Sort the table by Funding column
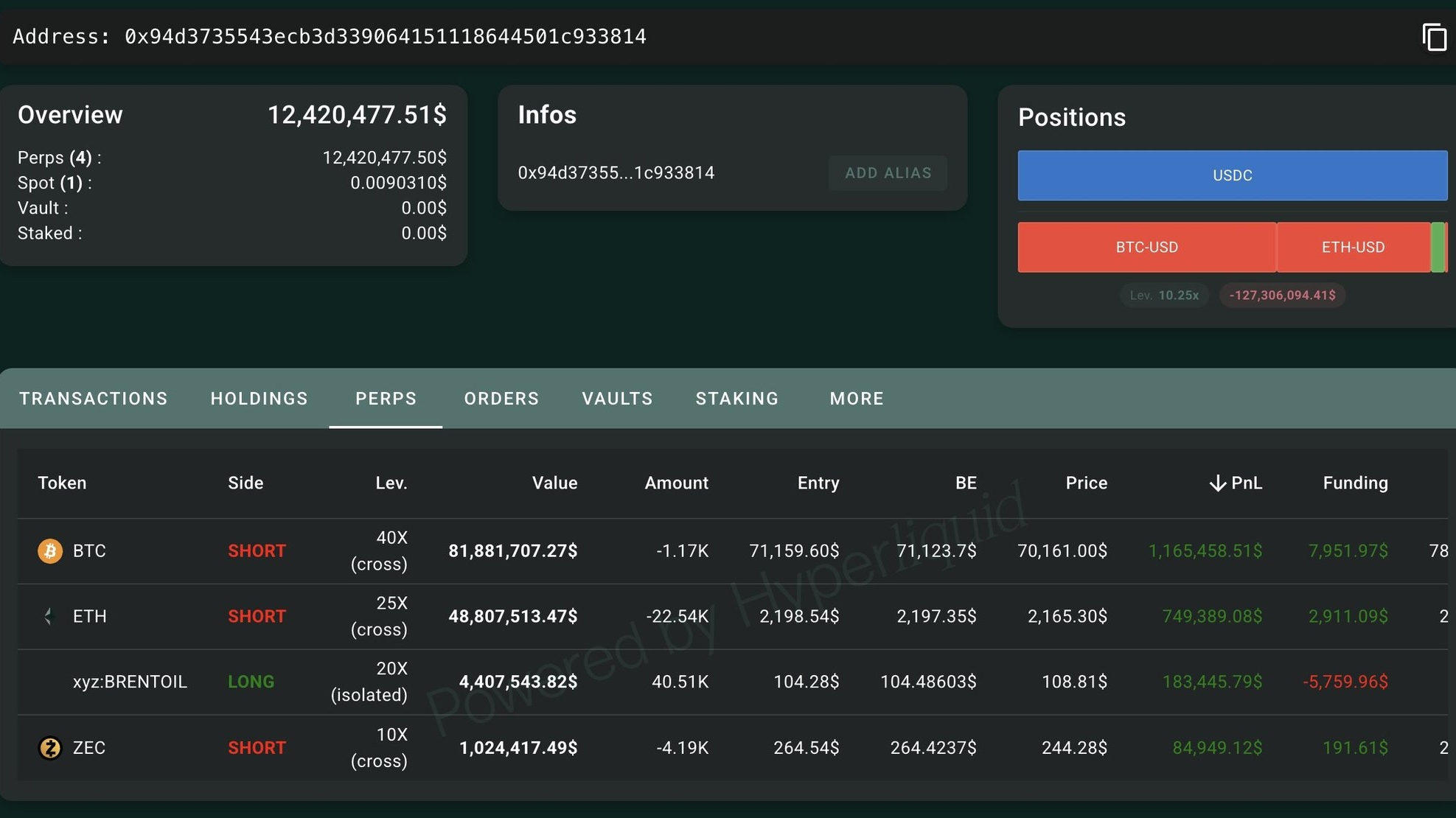Screen dimensions: 1456x818 click(1354, 483)
